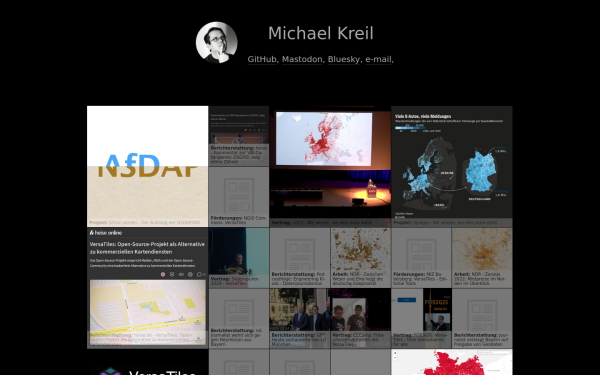Open the red map tile in bottom row

[x=452, y=362]
